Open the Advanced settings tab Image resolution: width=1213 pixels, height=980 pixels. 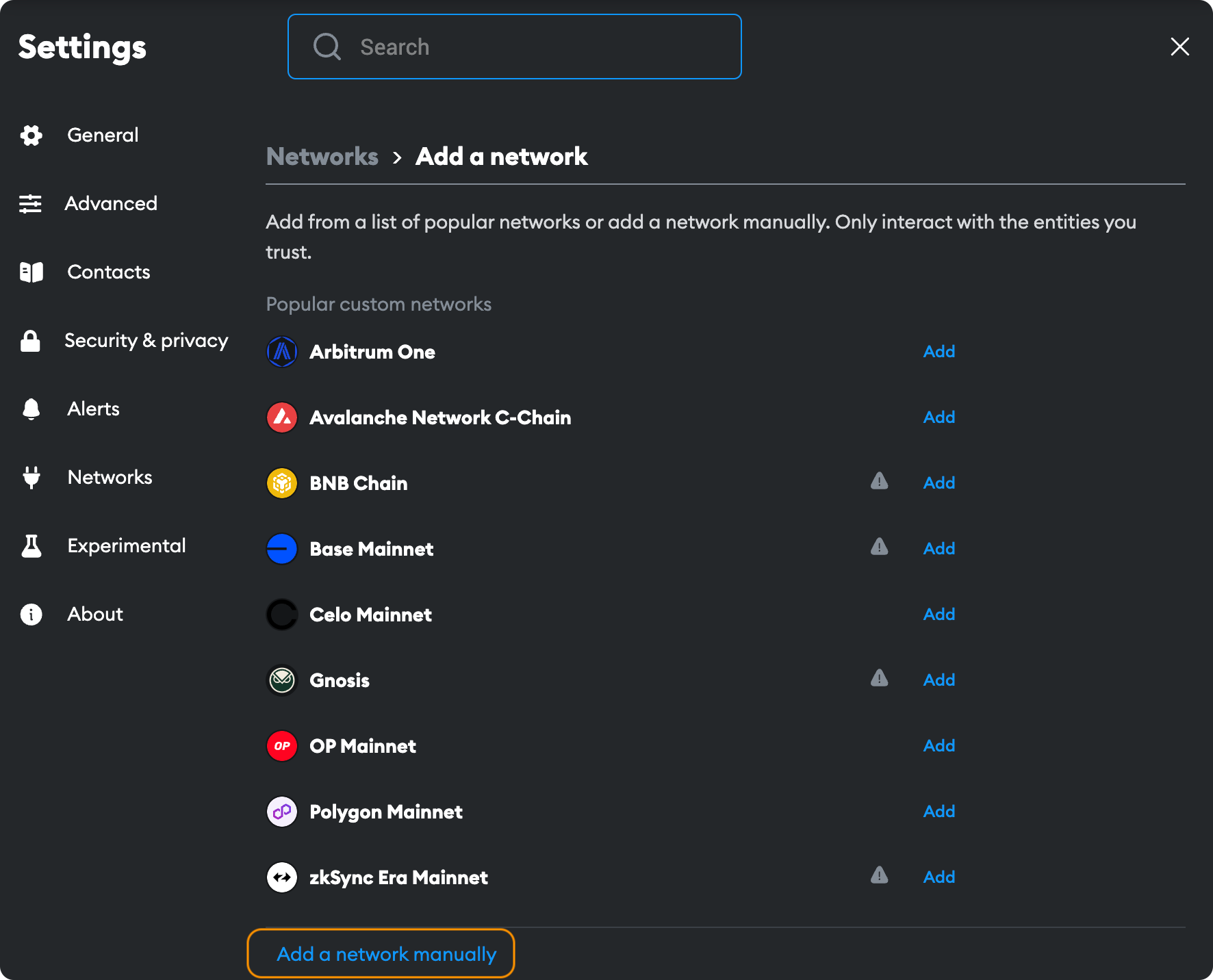(111, 204)
